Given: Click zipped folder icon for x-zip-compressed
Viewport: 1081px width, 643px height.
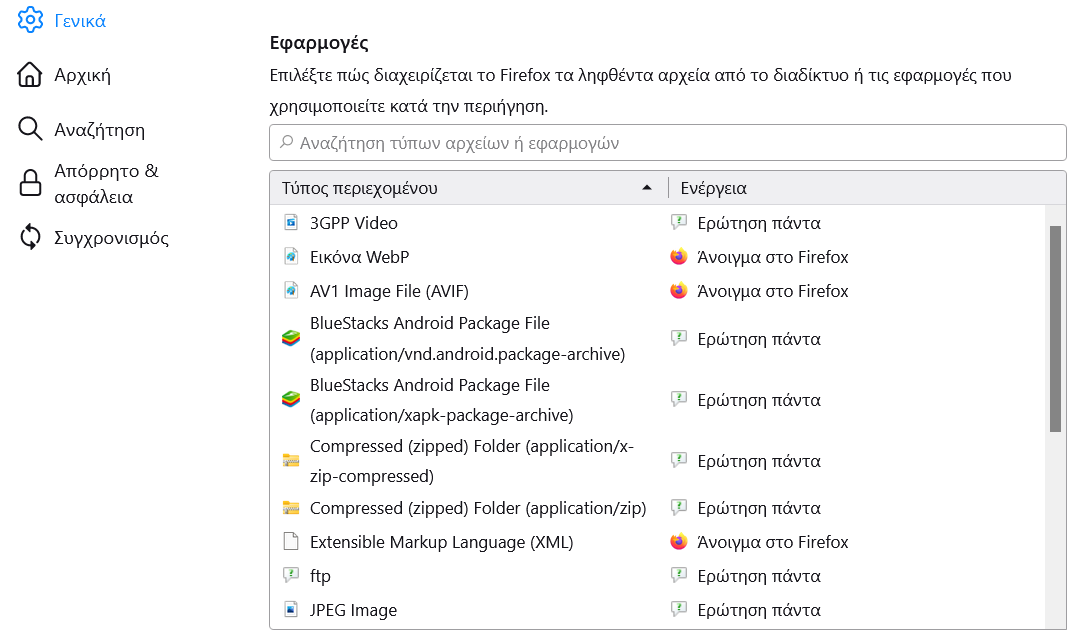Looking at the screenshot, I should click(291, 460).
